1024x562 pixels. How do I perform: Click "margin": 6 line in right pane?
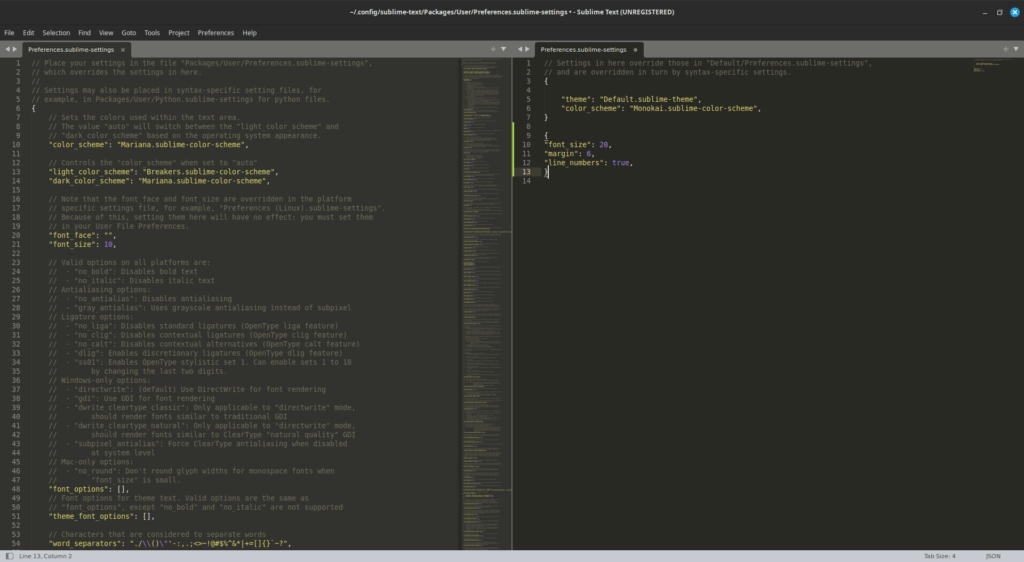pyautogui.click(x=569, y=154)
